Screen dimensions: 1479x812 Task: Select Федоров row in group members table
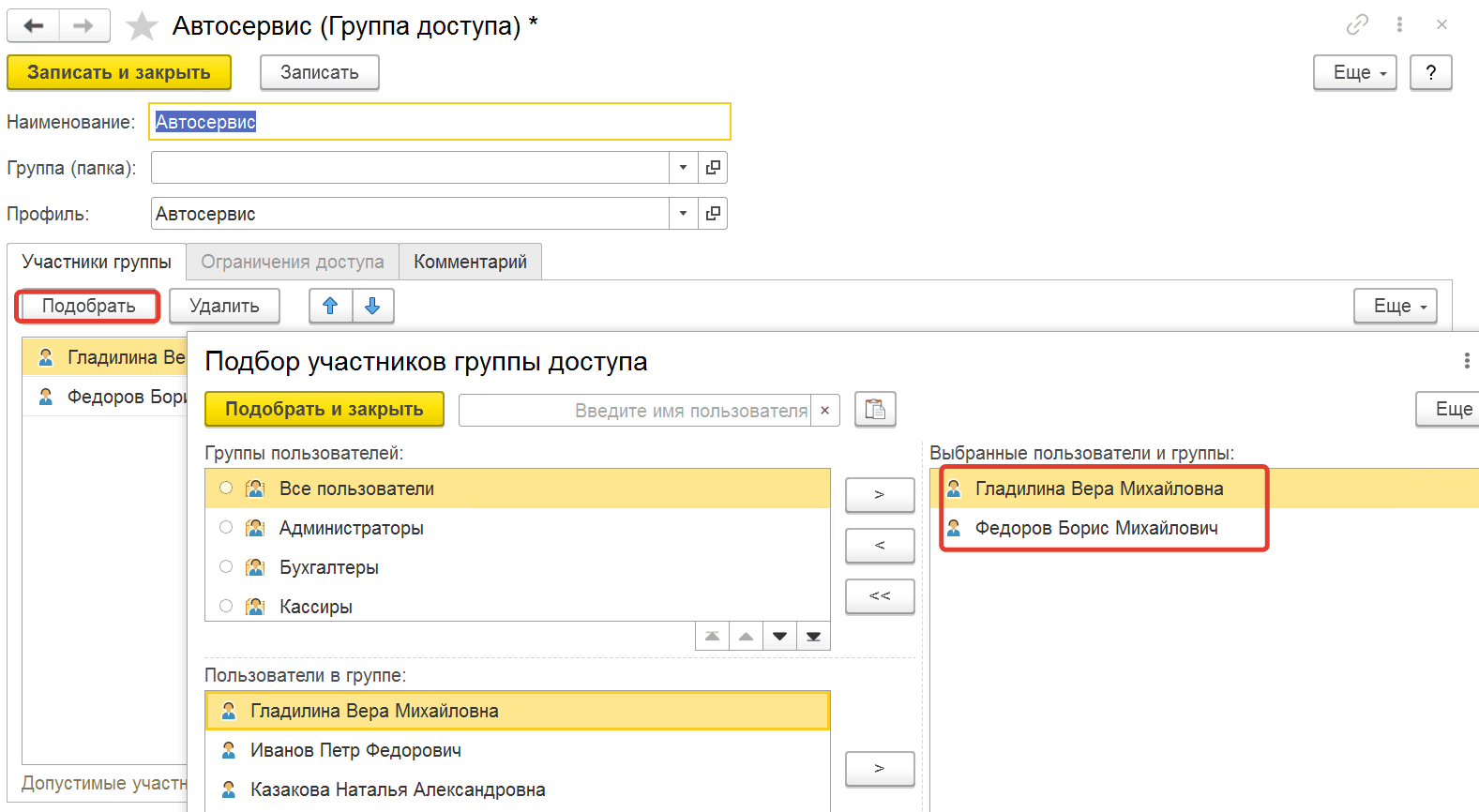click(x=105, y=397)
